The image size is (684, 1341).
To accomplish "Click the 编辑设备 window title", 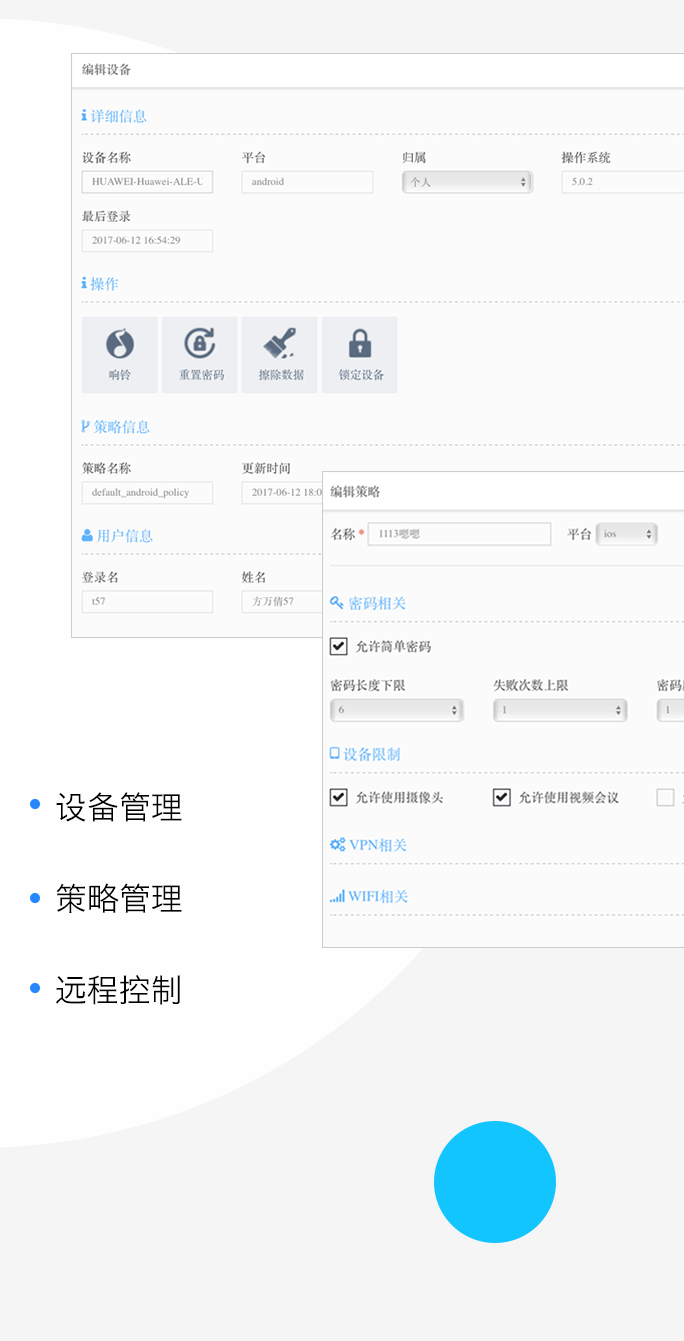I will point(106,70).
